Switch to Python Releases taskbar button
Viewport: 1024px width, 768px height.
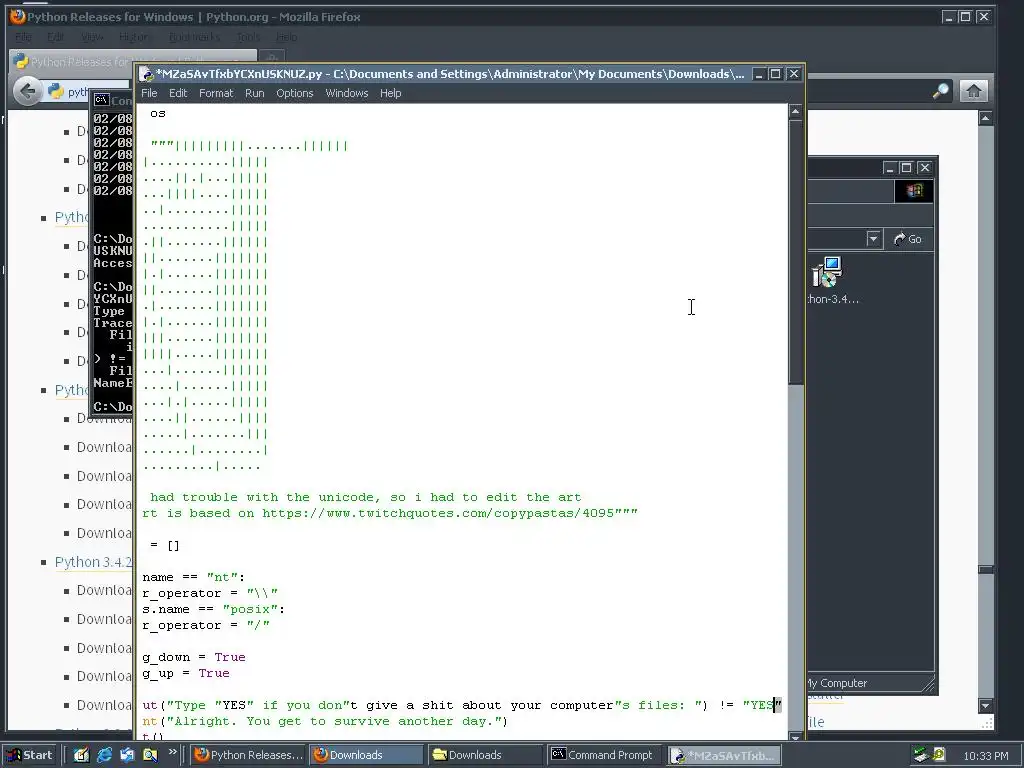(248, 755)
